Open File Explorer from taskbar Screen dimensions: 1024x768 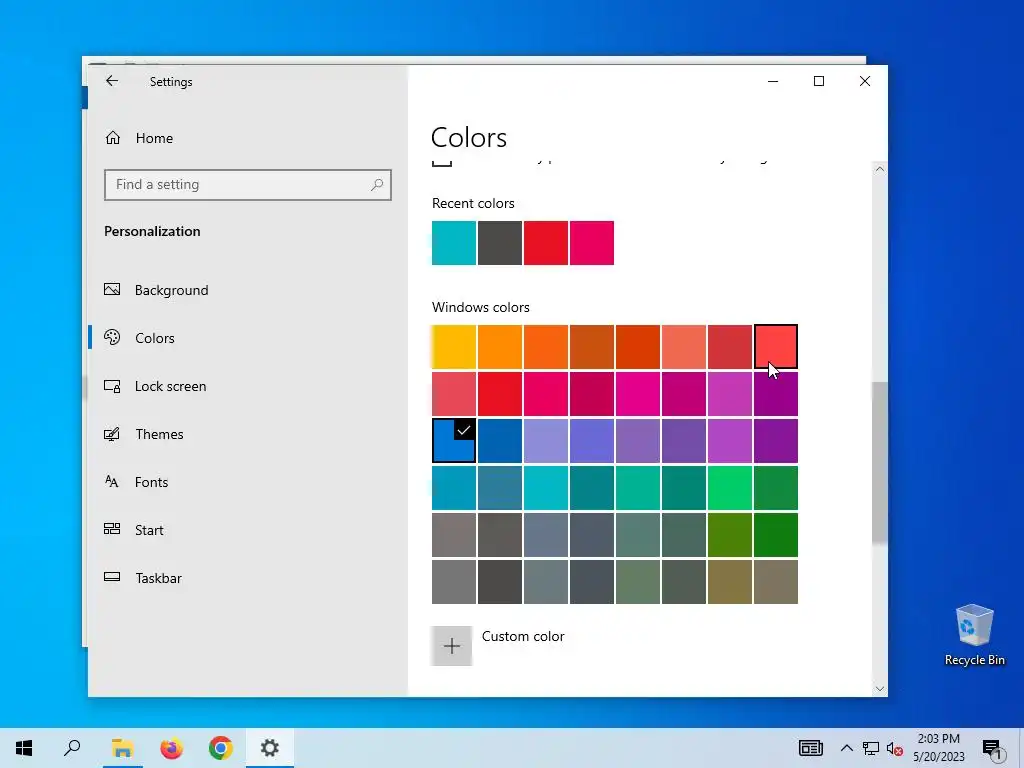pos(122,748)
